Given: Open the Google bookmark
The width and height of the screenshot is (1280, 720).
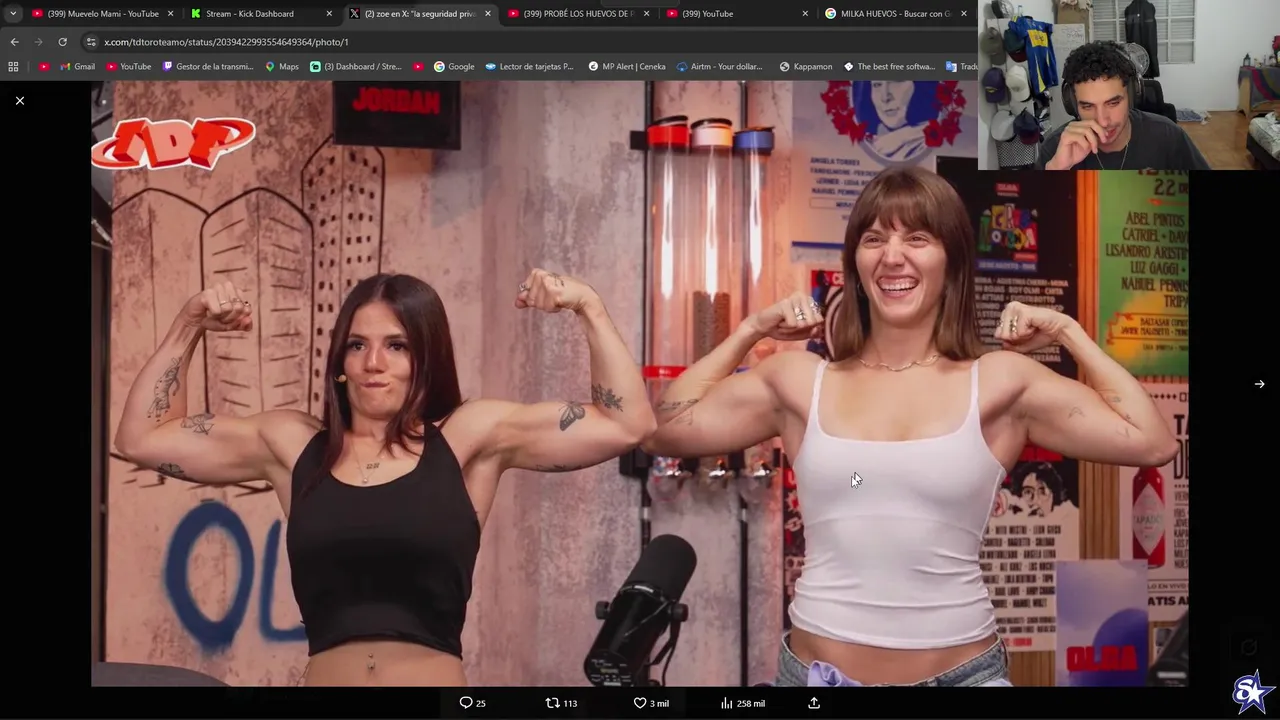Looking at the screenshot, I should (x=454, y=67).
